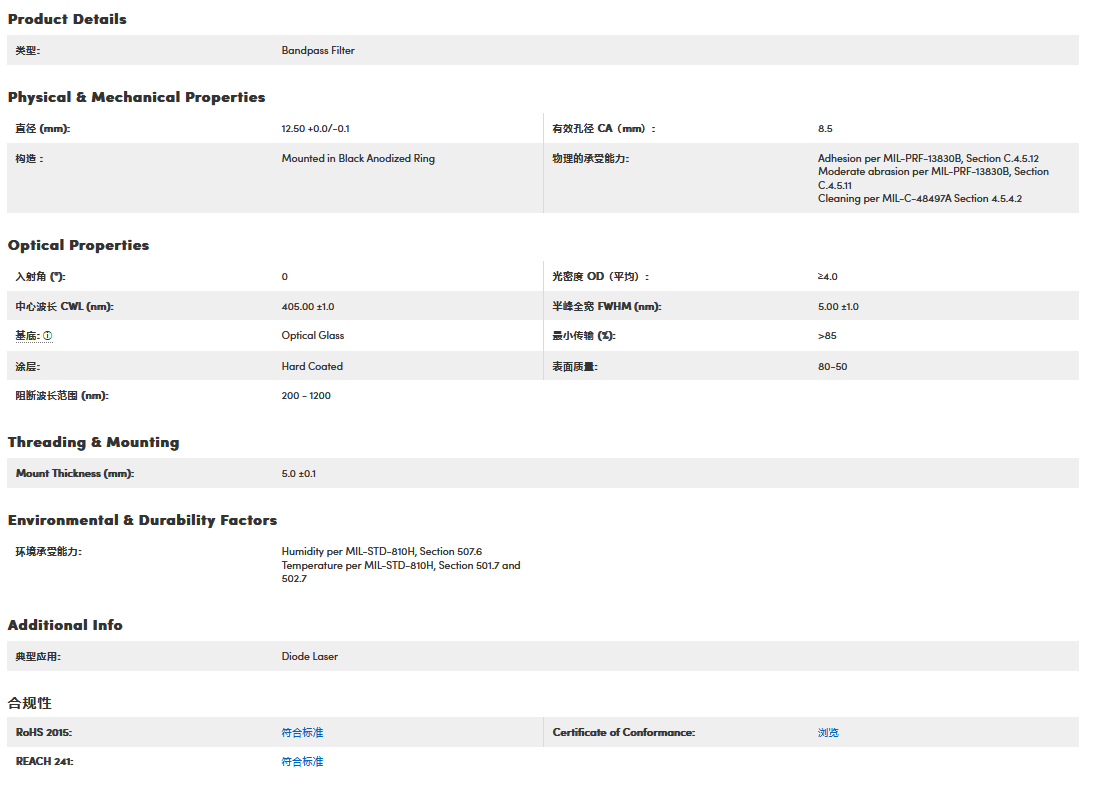Select the Diode Laser application value
The height and width of the screenshot is (803, 1098).
[310, 656]
